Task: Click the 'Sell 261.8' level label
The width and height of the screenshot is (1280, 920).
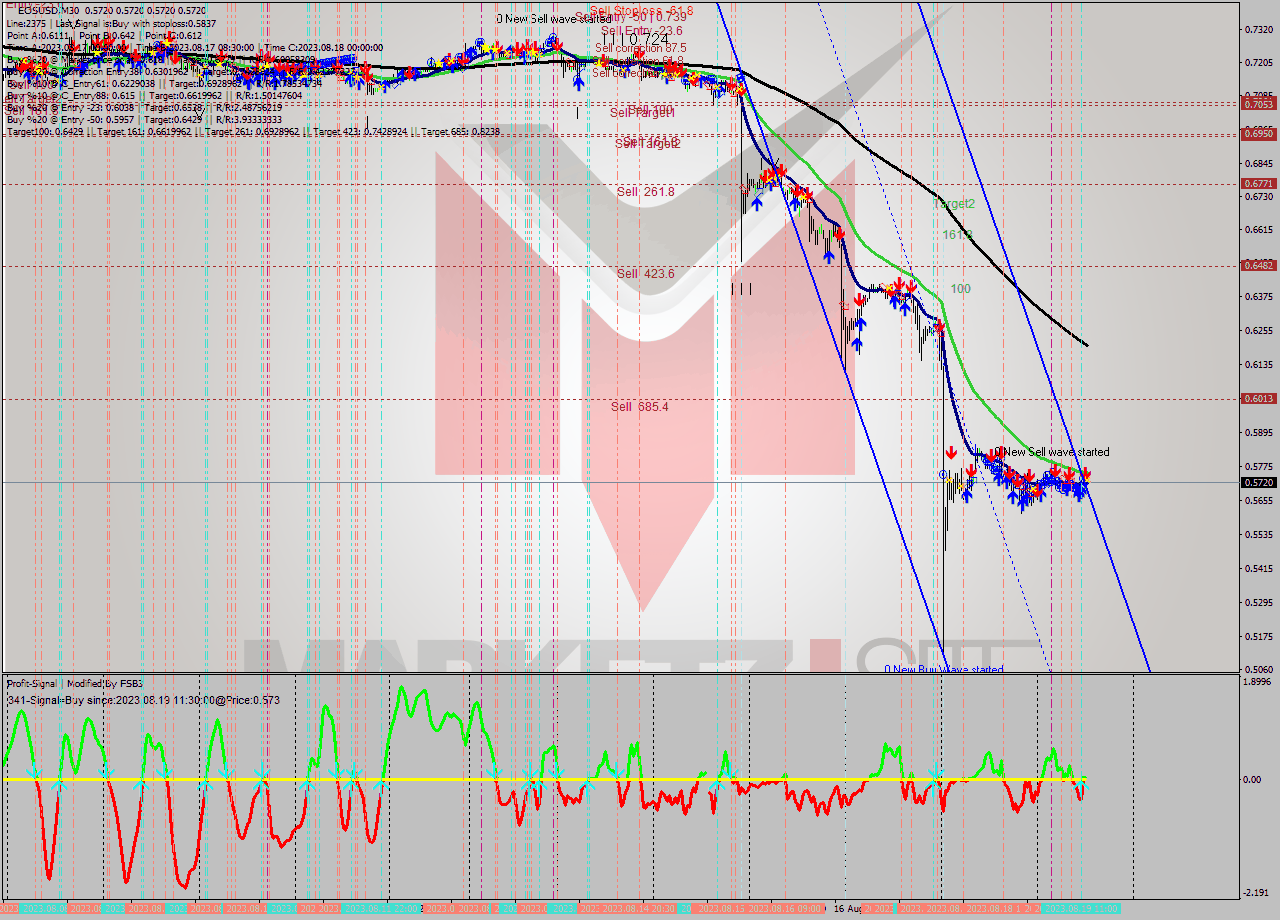Action: pyautogui.click(x=645, y=191)
